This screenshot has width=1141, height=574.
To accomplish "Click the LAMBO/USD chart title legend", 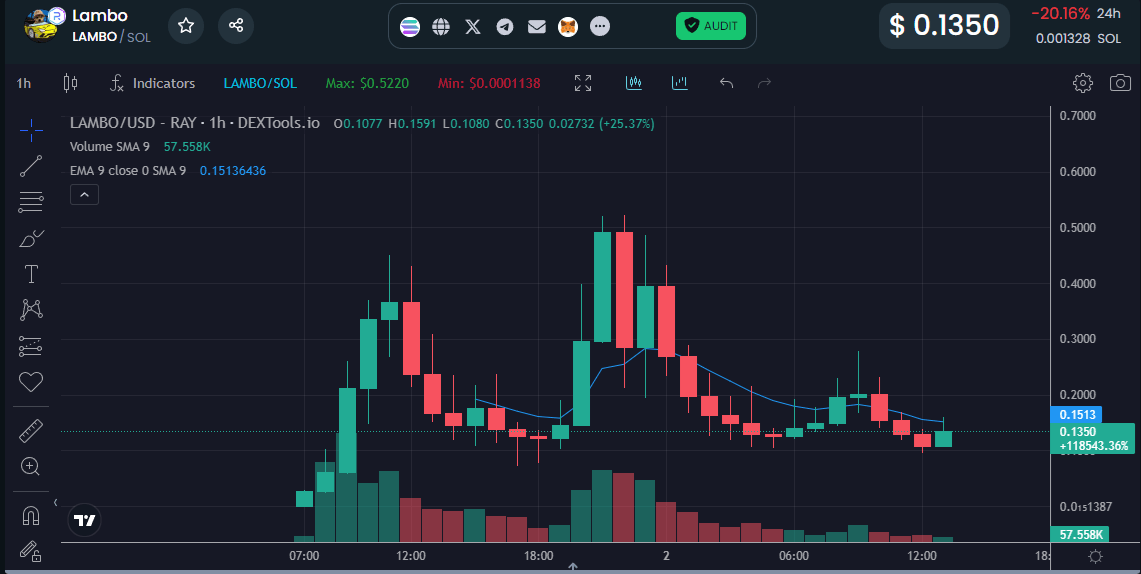I will click(x=194, y=123).
